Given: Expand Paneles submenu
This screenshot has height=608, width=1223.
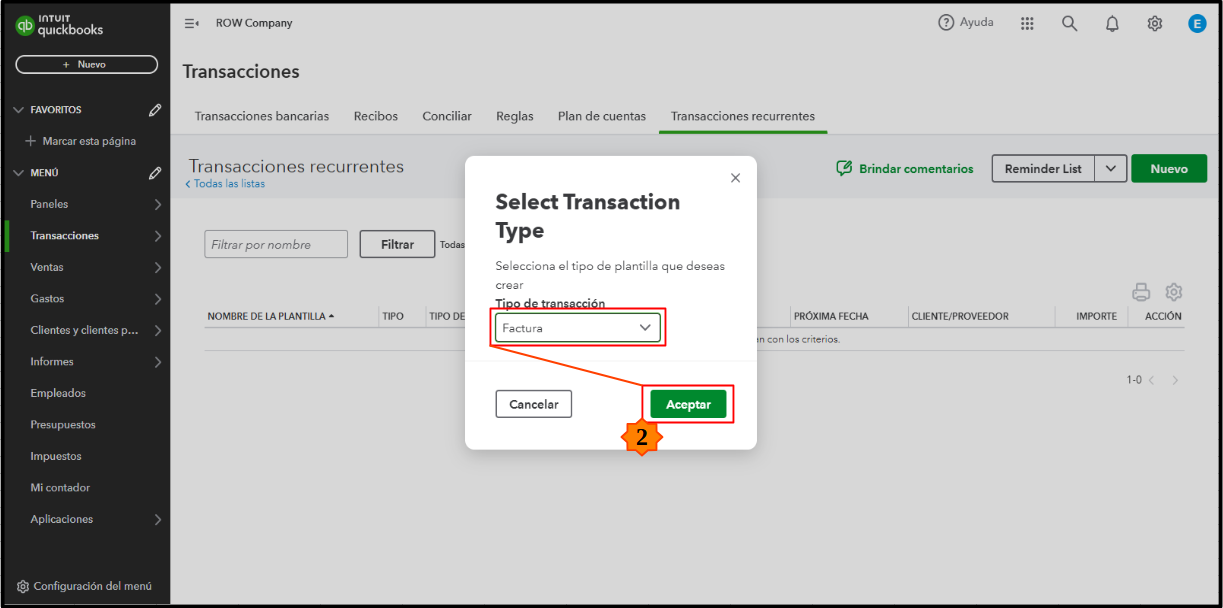Looking at the screenshot, I should [157, 204].
